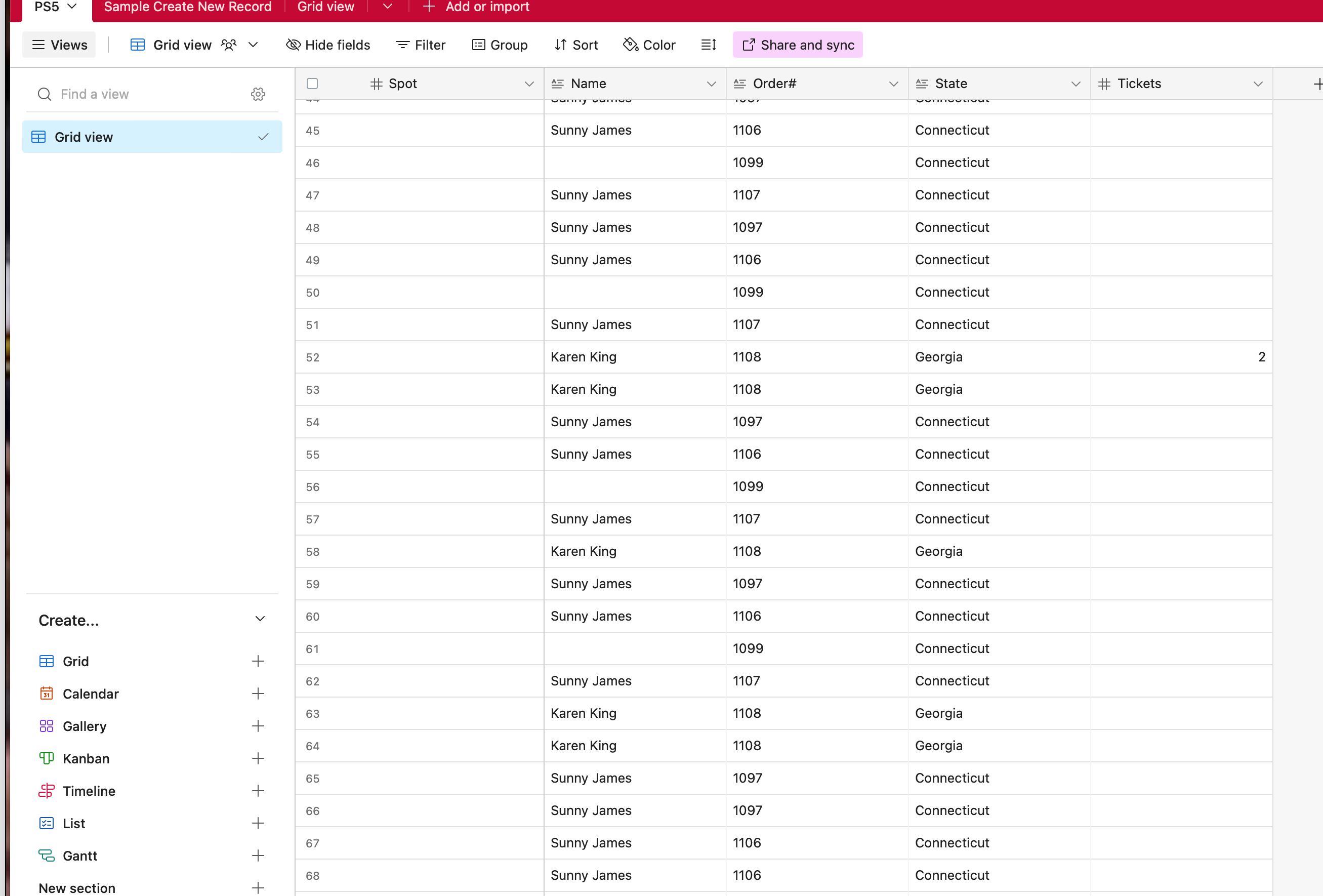Add a new Calendar view
The height and width of the screenshot is (896, 1323).
pyautogui.click(x=258, y=694)
